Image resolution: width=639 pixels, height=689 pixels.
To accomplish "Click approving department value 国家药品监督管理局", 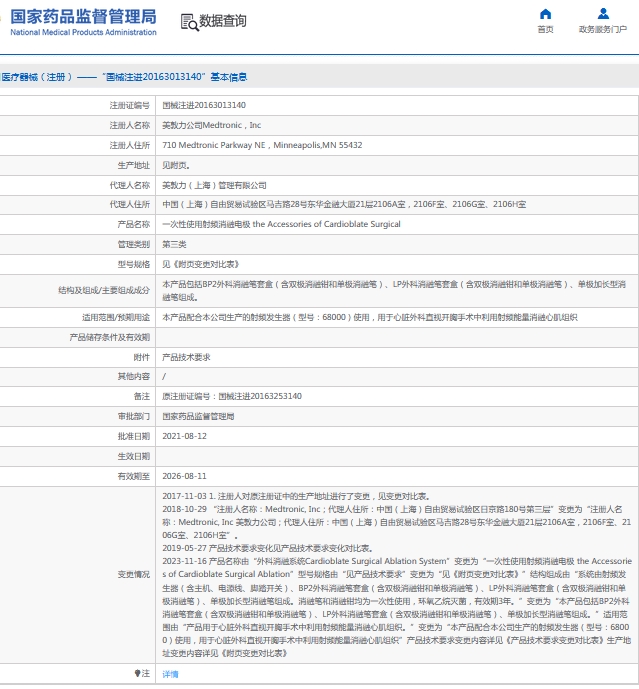I will [198, 416].
